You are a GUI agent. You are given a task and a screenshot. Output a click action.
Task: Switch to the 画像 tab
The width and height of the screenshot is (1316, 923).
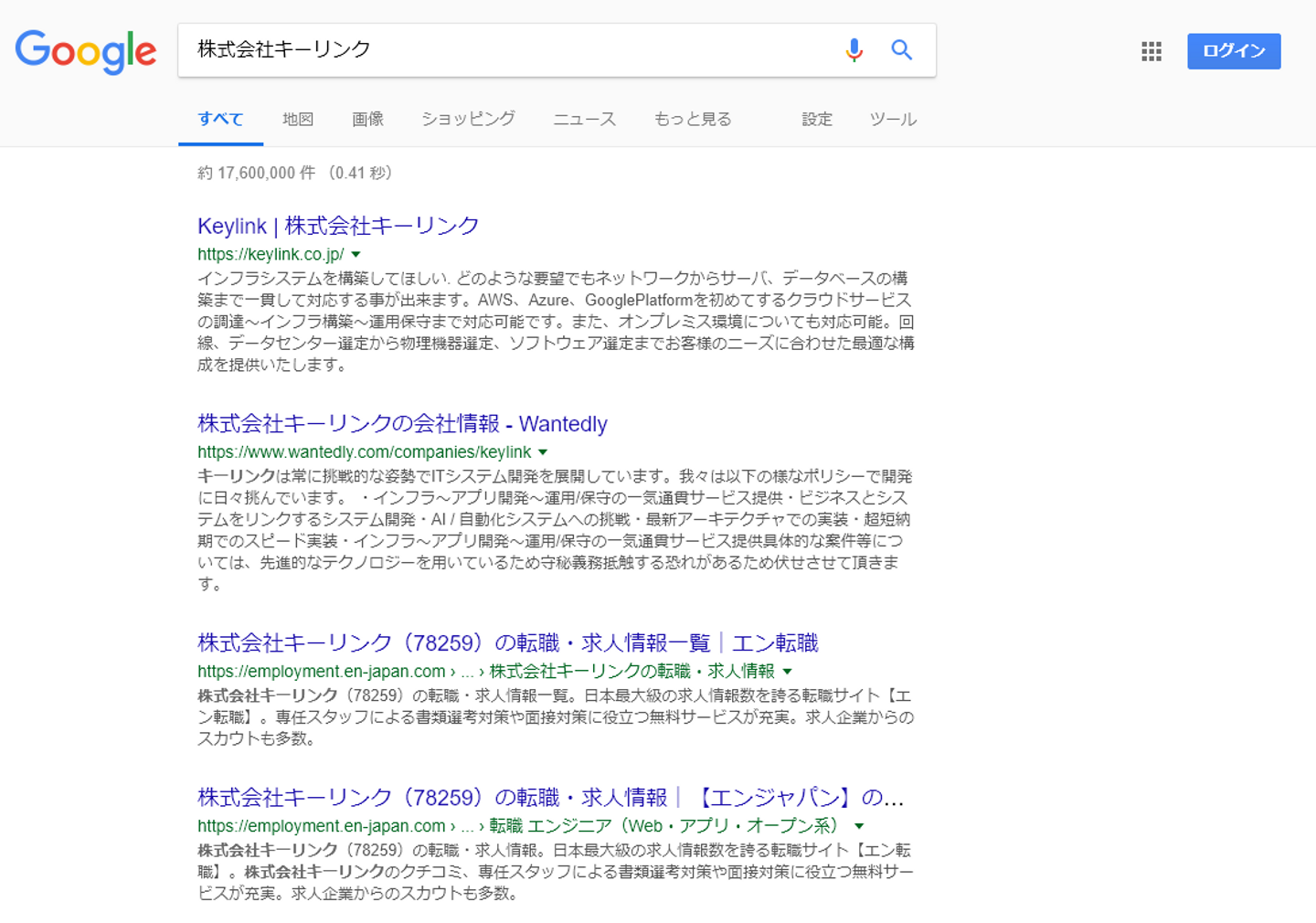click(367, 120)
